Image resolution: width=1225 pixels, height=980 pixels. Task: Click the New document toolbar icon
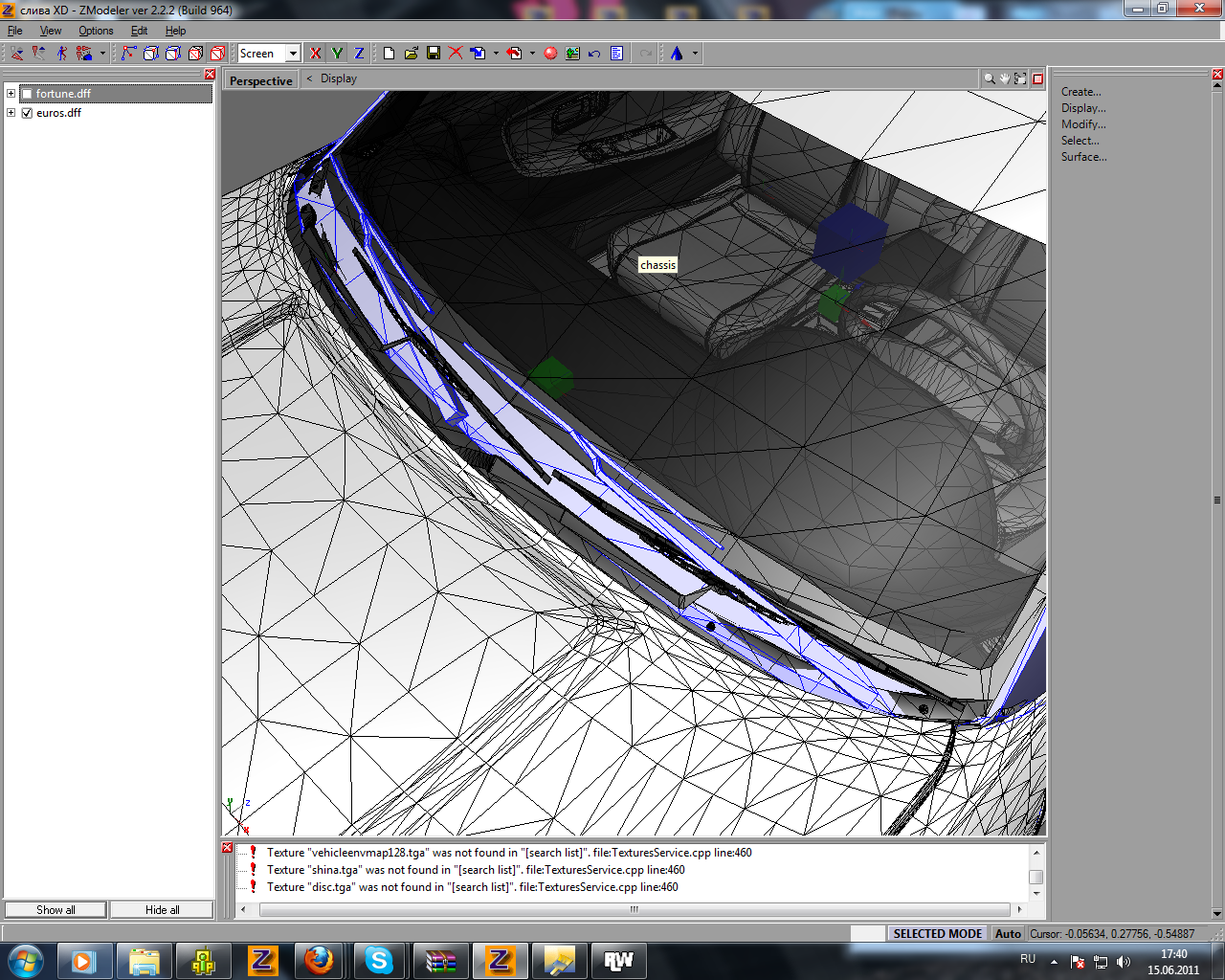389,54
